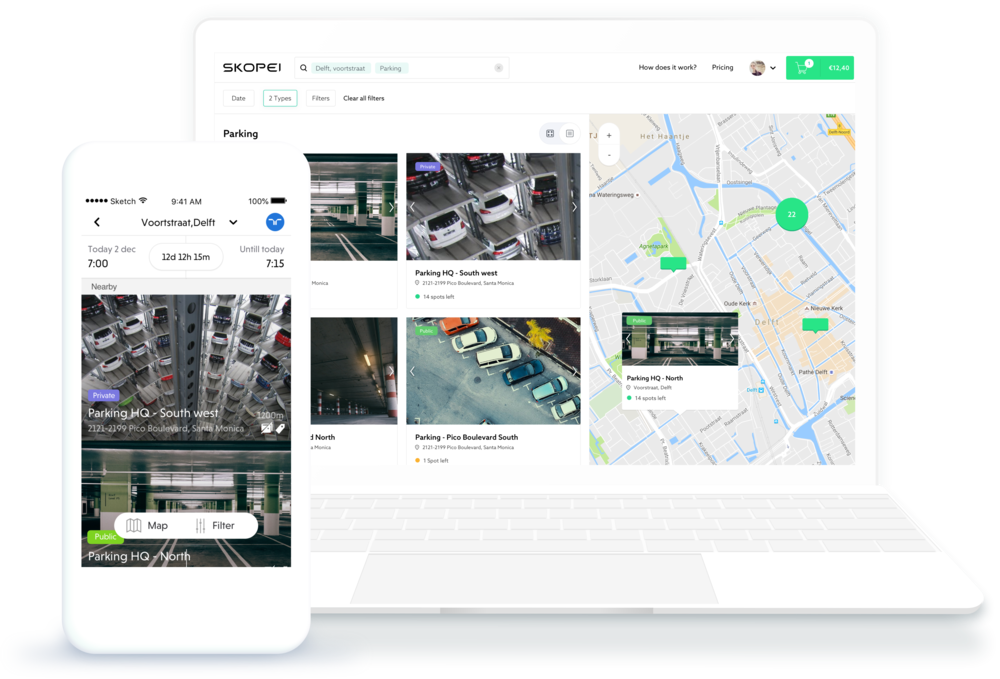Tap the no-photo icon on phone South west card
The height and width of the screenshot is (679, 1000).
pyautogui.click(x=267, y=428)
